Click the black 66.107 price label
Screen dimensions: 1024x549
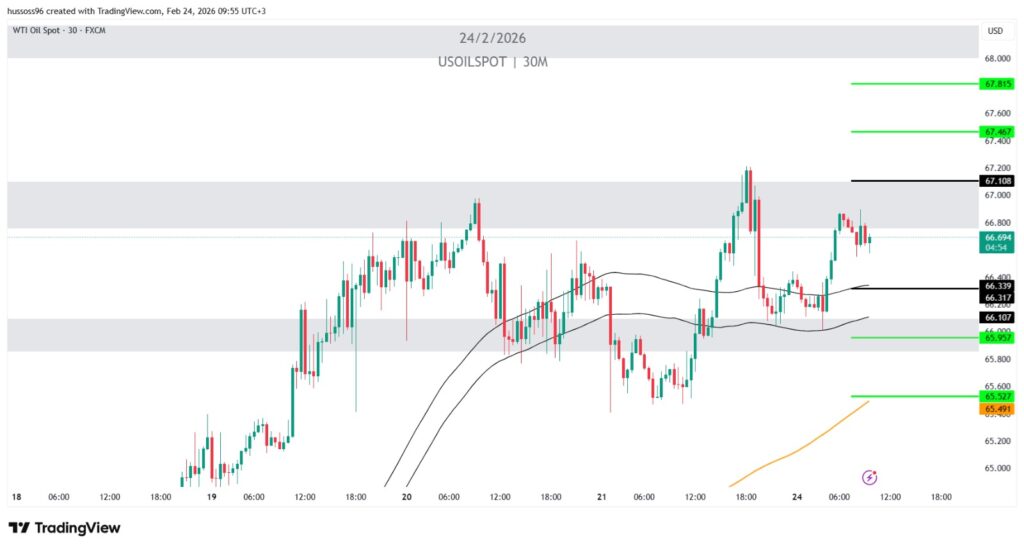pyautogui.click(x=998, y=317)
